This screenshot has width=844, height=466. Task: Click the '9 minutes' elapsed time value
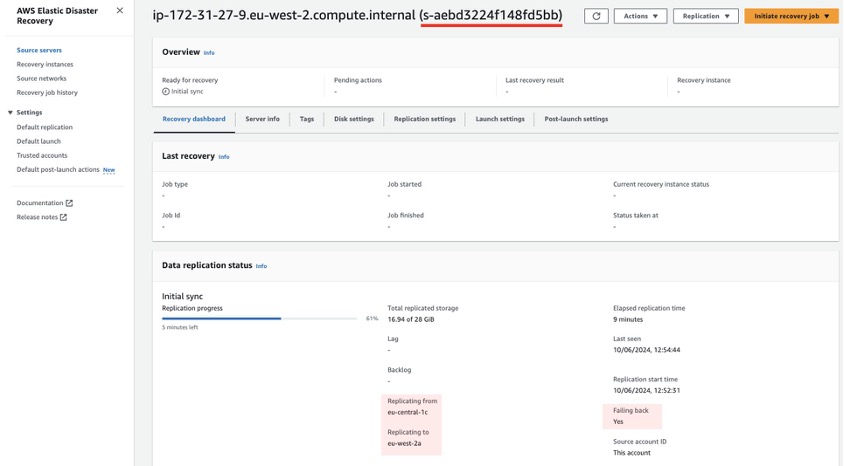pyautogui.click(x=628, y=319)
